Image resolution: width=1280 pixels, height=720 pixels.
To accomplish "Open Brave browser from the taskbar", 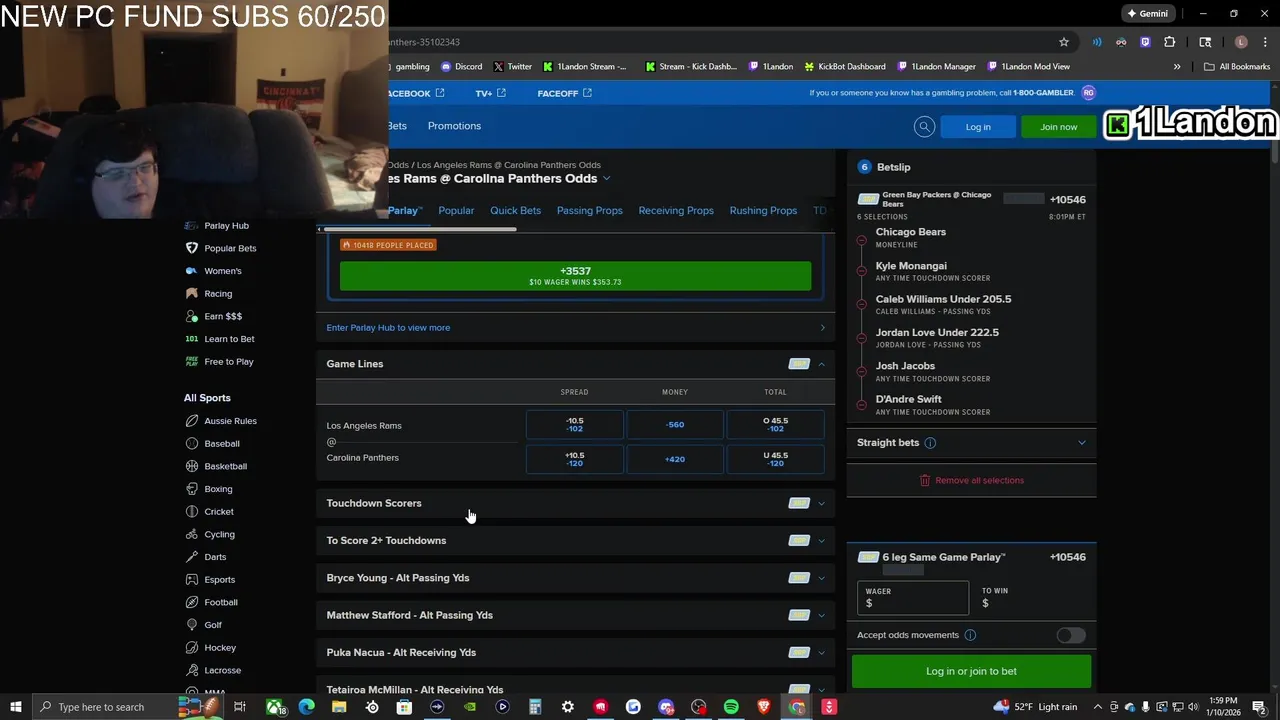I will [x=764, y=707].
